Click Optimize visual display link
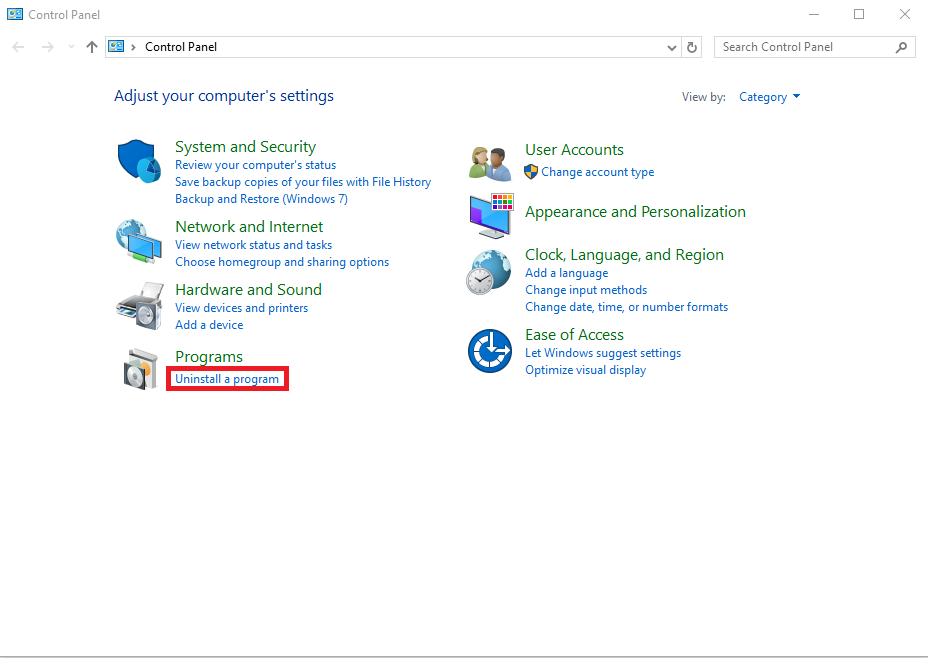The height and width of the screenshot is (658, 928). coord(585,370)
